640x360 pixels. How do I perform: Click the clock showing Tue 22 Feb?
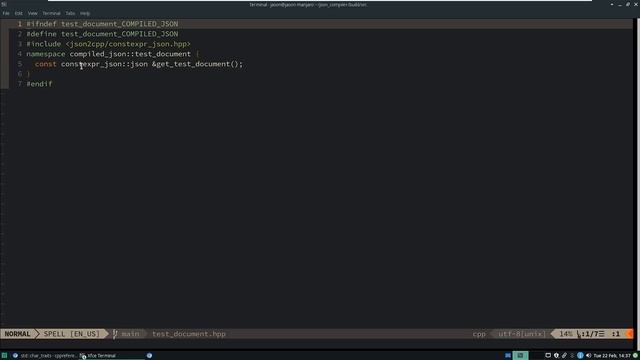click(612, 356)
